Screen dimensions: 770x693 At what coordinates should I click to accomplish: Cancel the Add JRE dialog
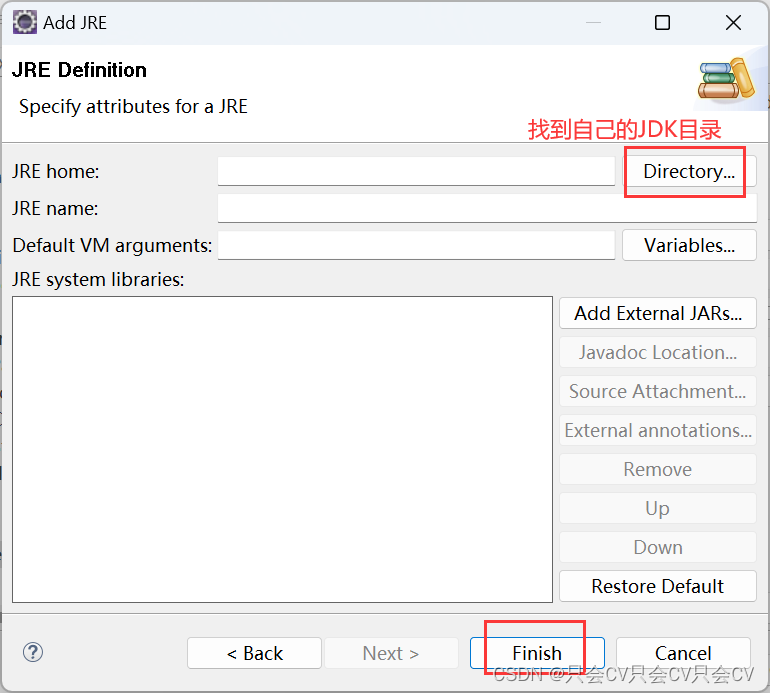(x=683, y=653)
